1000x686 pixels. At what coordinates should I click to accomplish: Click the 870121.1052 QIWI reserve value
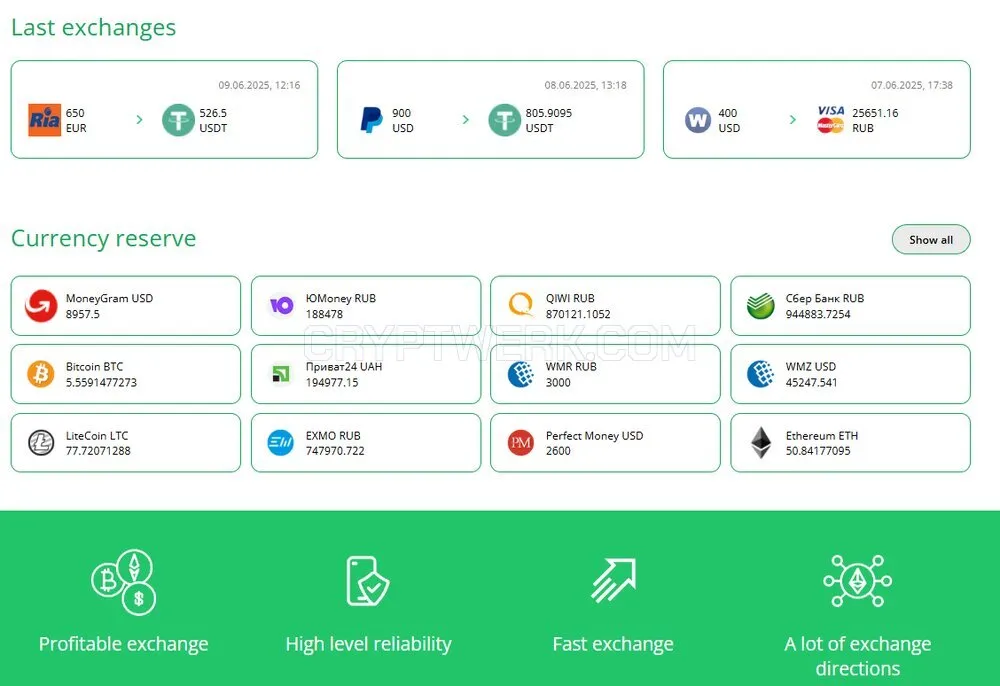tap(578, 314)
